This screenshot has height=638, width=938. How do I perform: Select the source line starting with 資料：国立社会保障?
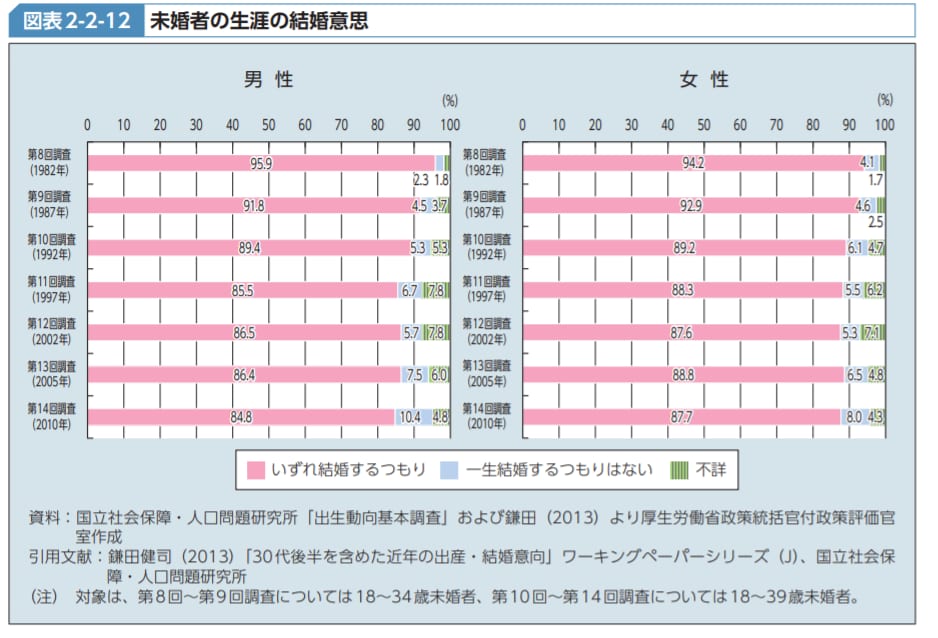462,527
